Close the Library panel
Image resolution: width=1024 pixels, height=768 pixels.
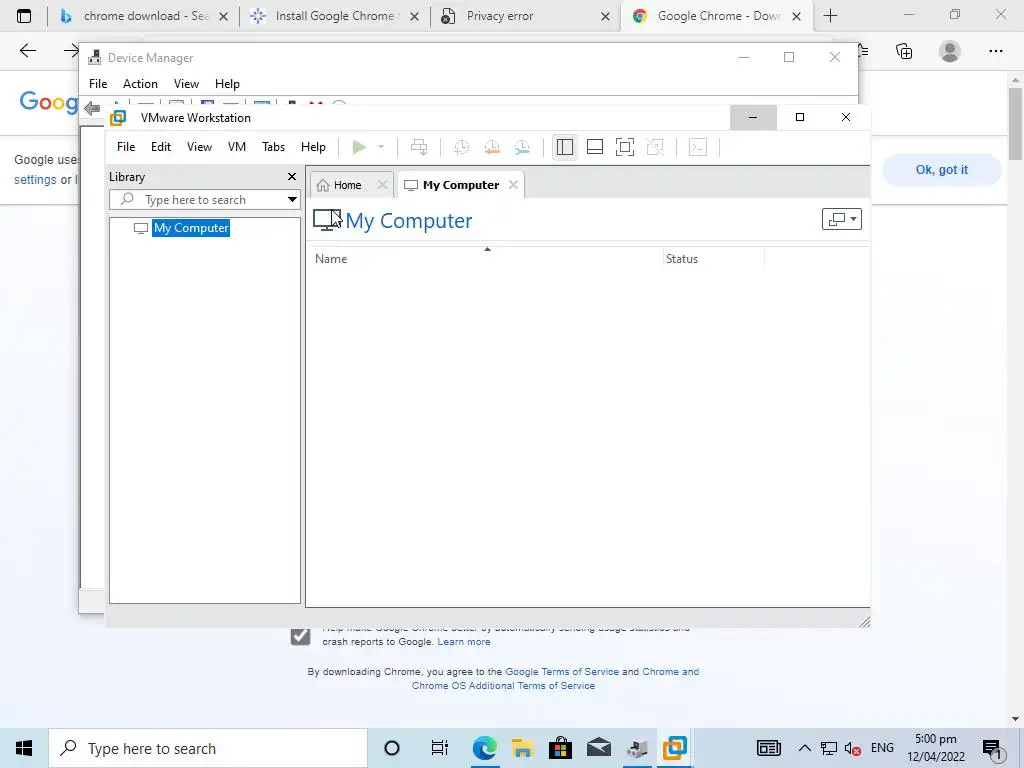[292, 176]
